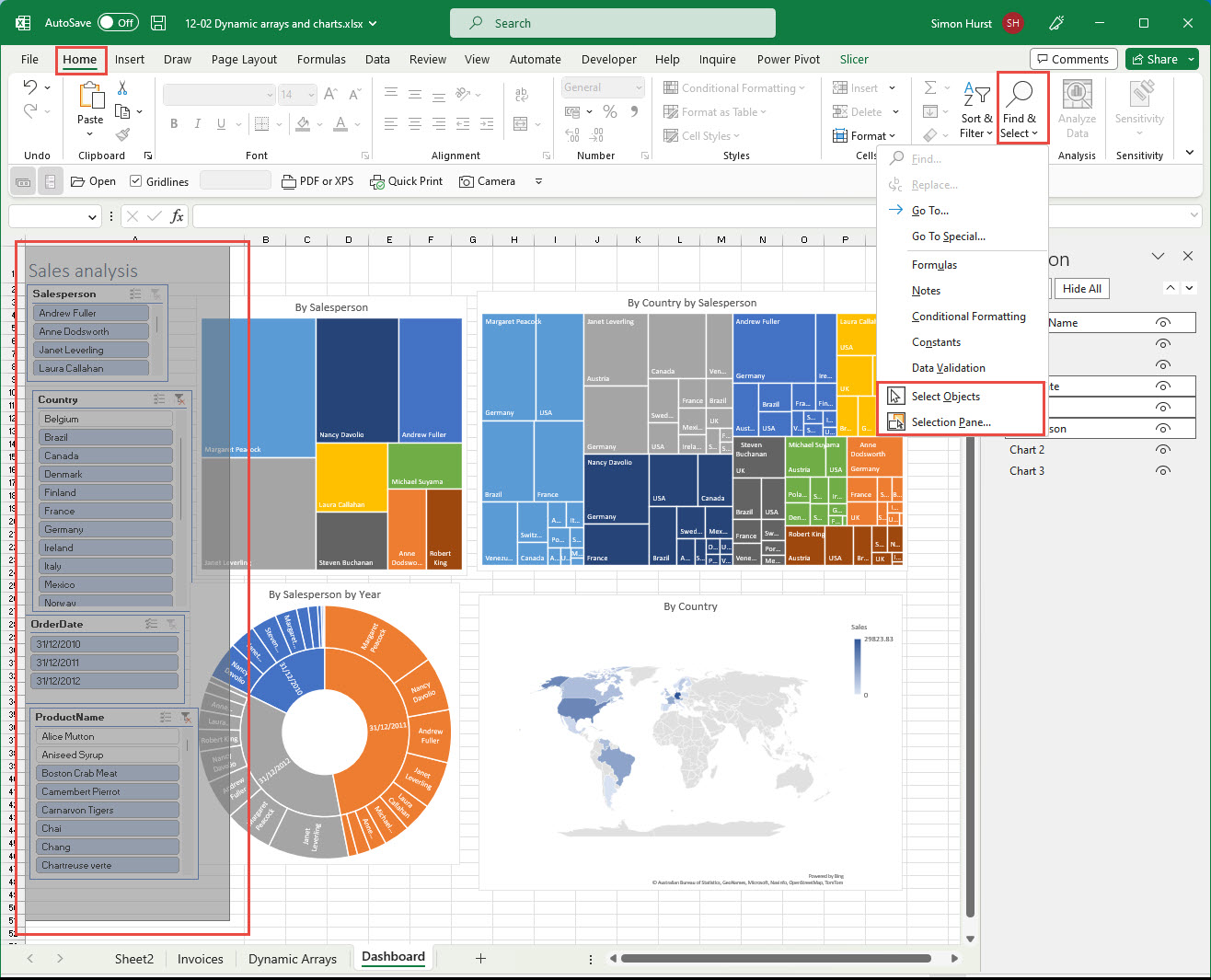Open the Find & Select tool
This screenshot has width=1211, height=980.
pyautogui.click(x=1020, y=109)
